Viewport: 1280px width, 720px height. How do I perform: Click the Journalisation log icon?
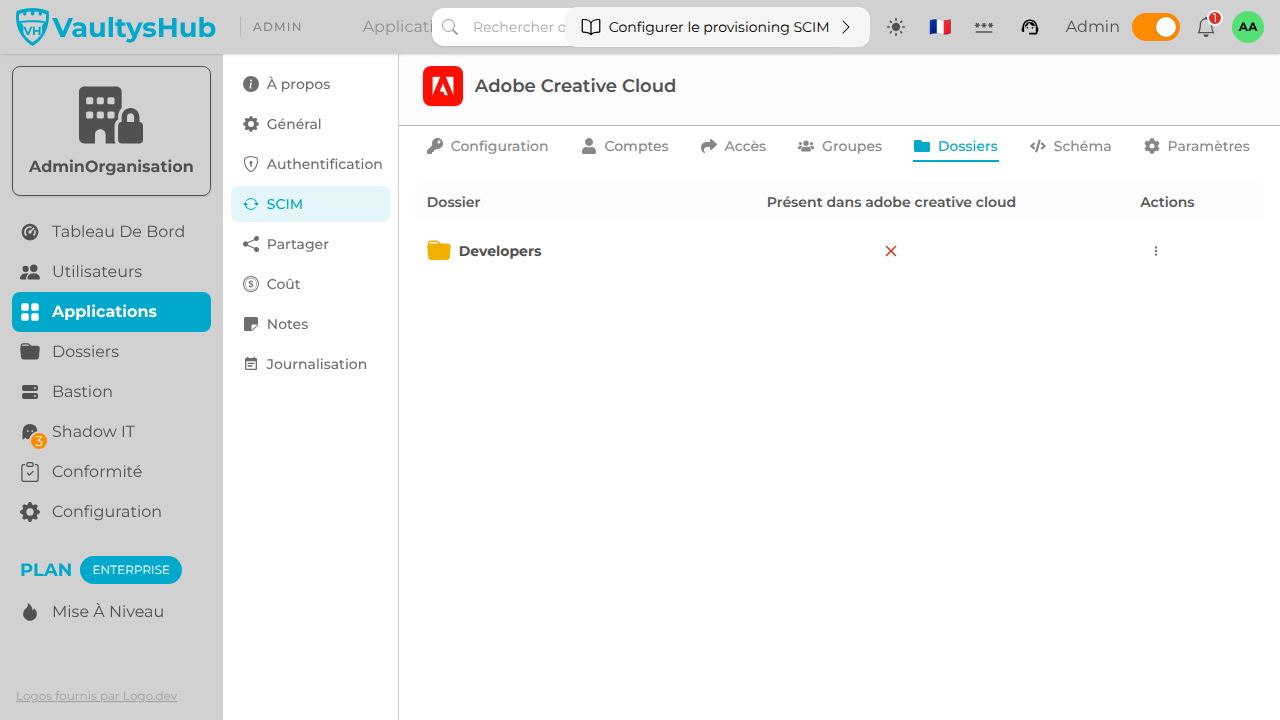(251, 364)
